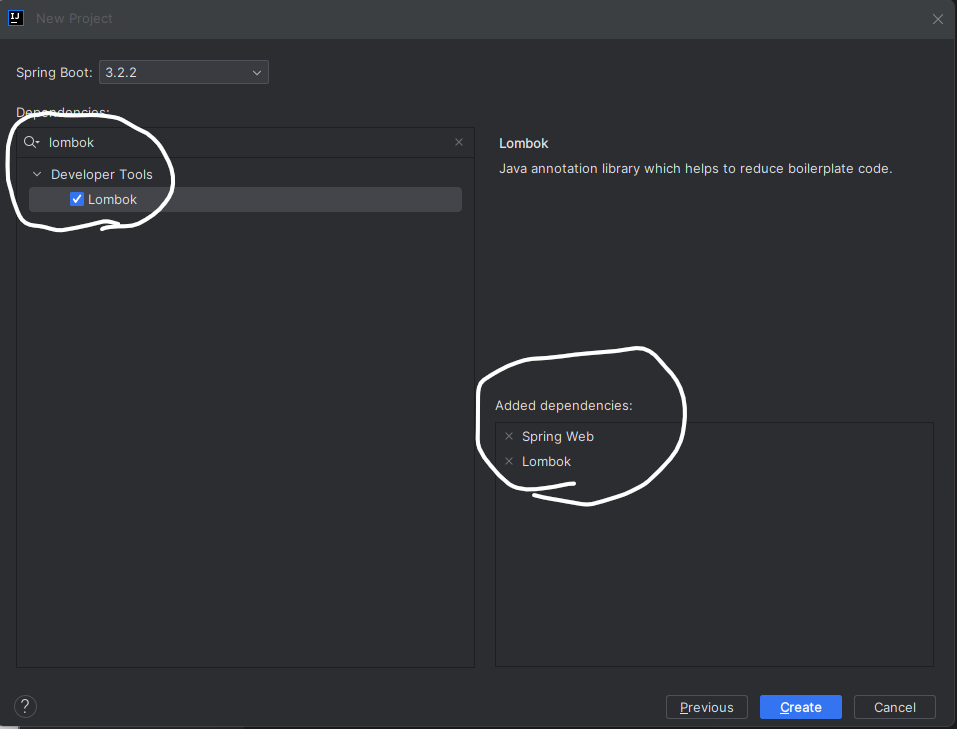957x729 pixels.
Task: Click into the dependencies search field
Action: point(247,142)
